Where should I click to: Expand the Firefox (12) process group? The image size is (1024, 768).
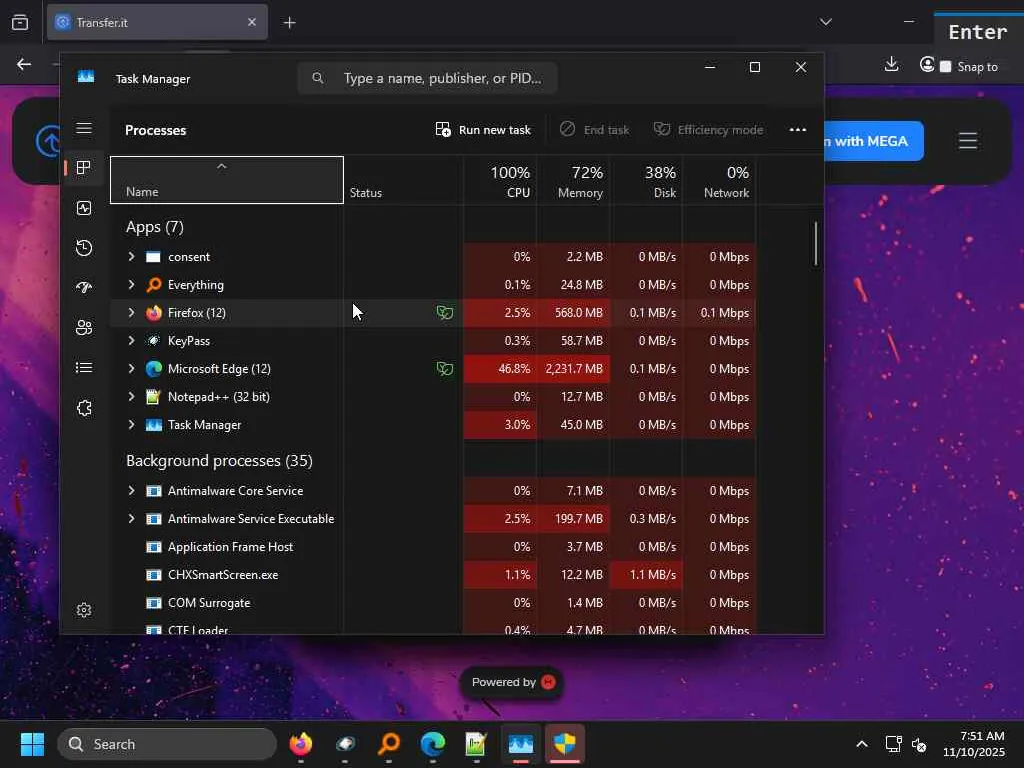click(x=131, y=313)
